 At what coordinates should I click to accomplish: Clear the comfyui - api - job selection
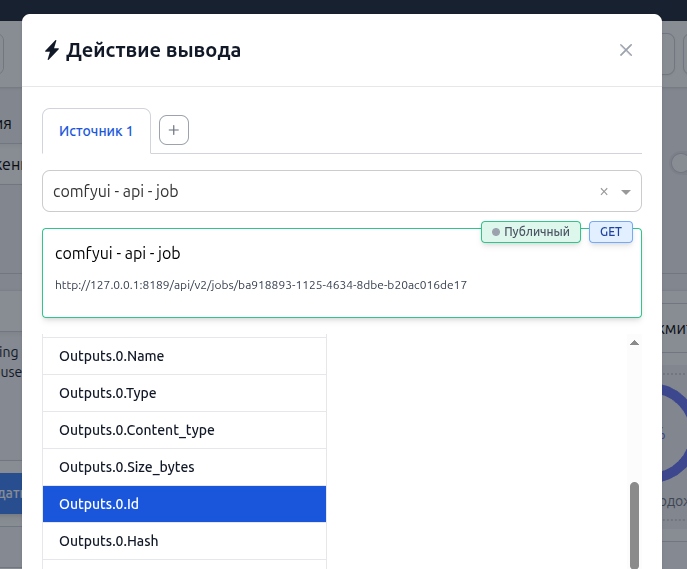(x=604, y=191)
